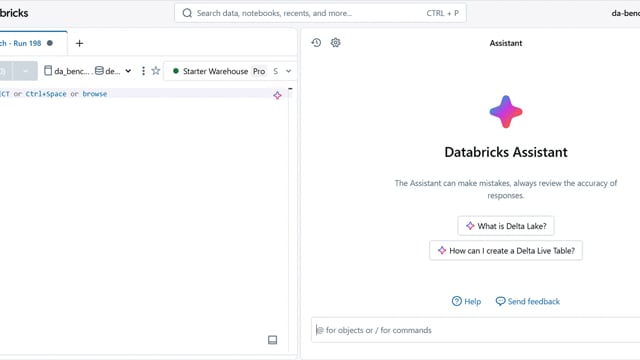Viewport: 640px width, 360px height.
Task: Click the Pro badge on warehouse
Action: pos(259,71)
